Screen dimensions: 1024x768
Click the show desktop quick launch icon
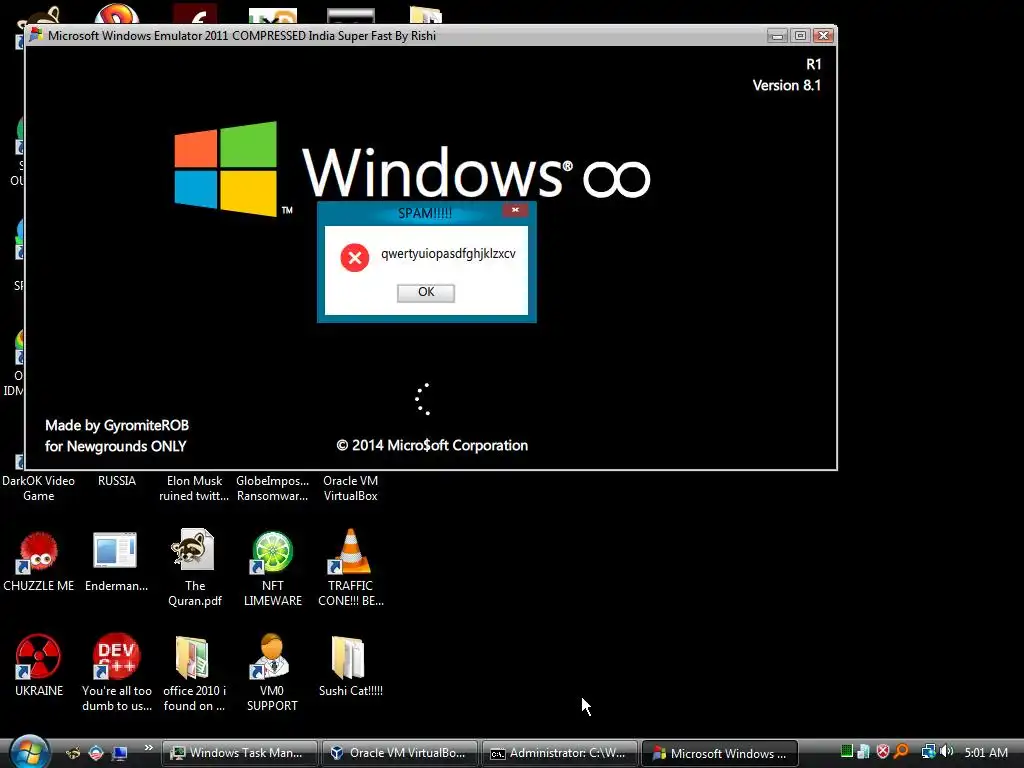(120, 753)
